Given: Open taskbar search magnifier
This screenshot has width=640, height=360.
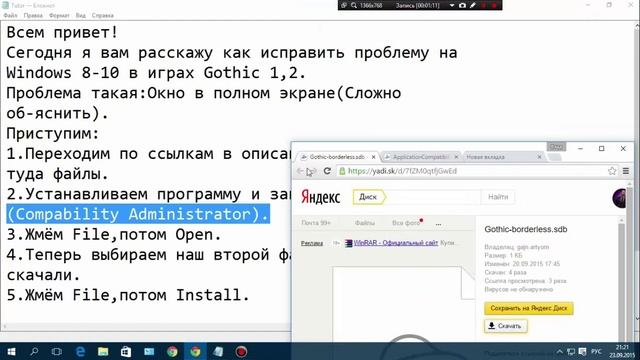Looking at the screenshot, I should point(34,351).
